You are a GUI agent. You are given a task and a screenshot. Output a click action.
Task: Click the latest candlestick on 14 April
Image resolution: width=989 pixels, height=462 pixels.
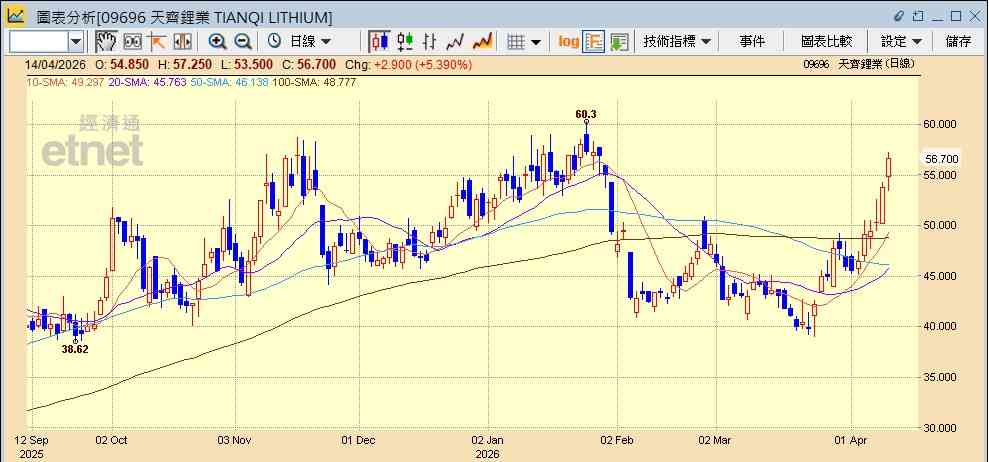(x=889, y=167)
